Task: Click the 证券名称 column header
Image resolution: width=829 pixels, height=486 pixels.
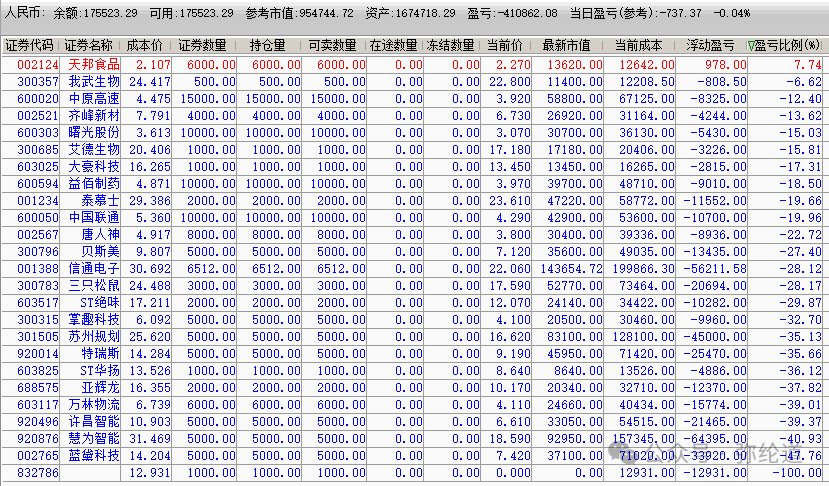Action: (x=89, y=45)
